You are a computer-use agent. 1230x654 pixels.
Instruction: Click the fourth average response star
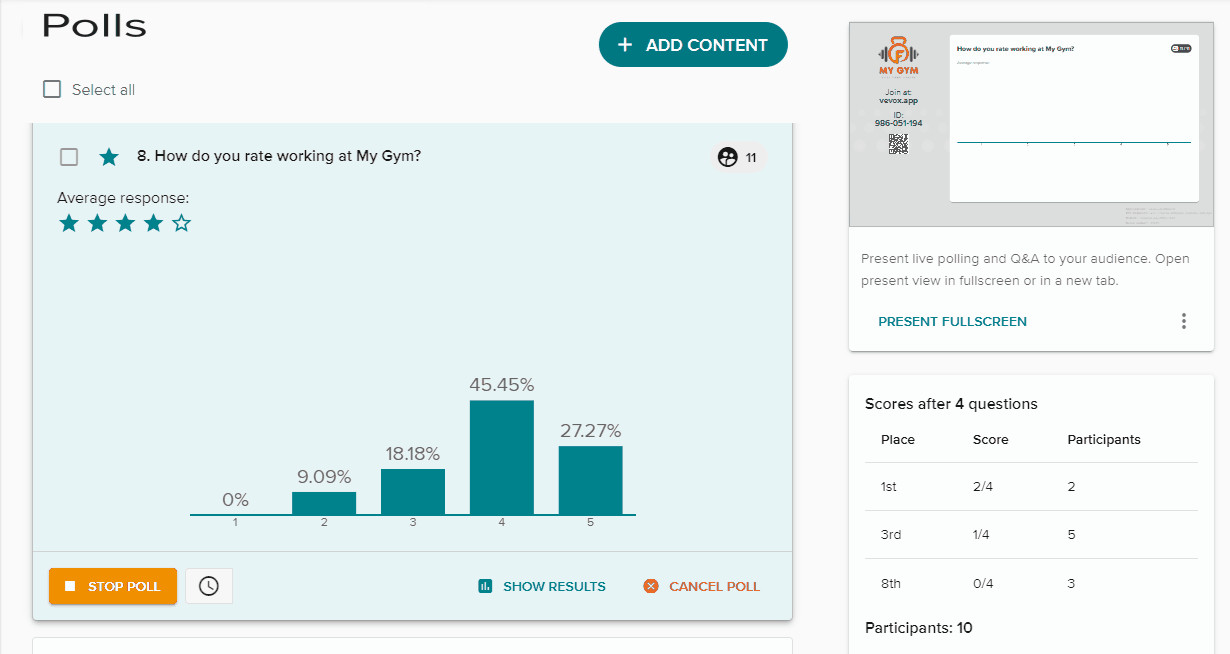coord(153,223)
